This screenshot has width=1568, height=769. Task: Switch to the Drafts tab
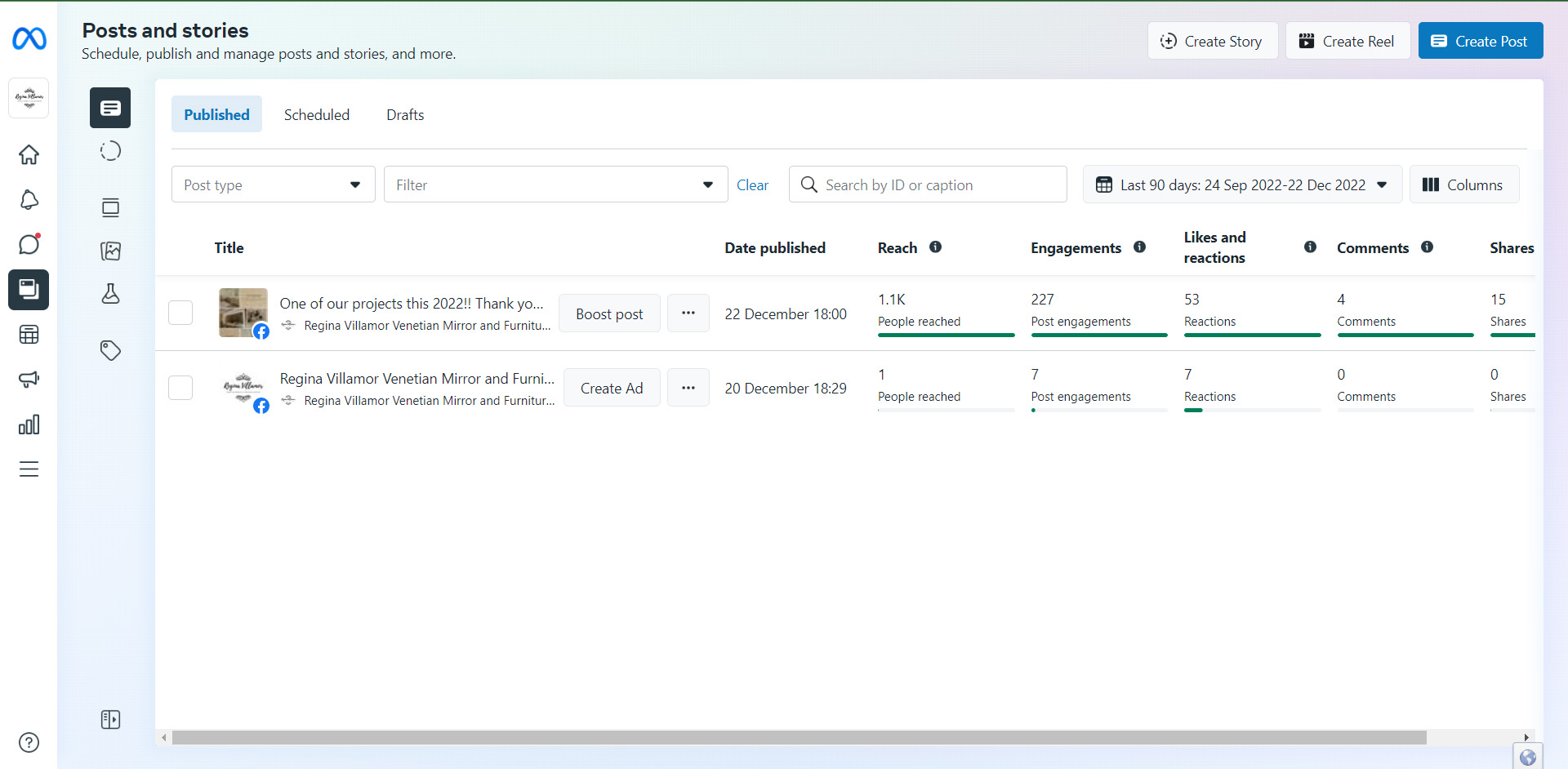point(405,115)
